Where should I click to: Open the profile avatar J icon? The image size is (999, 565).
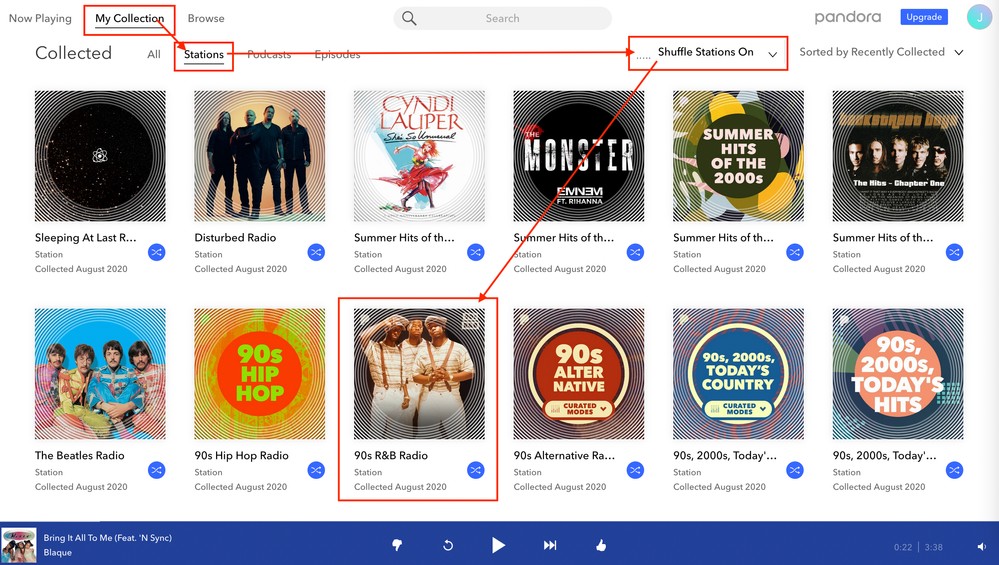tap(979, 17)
